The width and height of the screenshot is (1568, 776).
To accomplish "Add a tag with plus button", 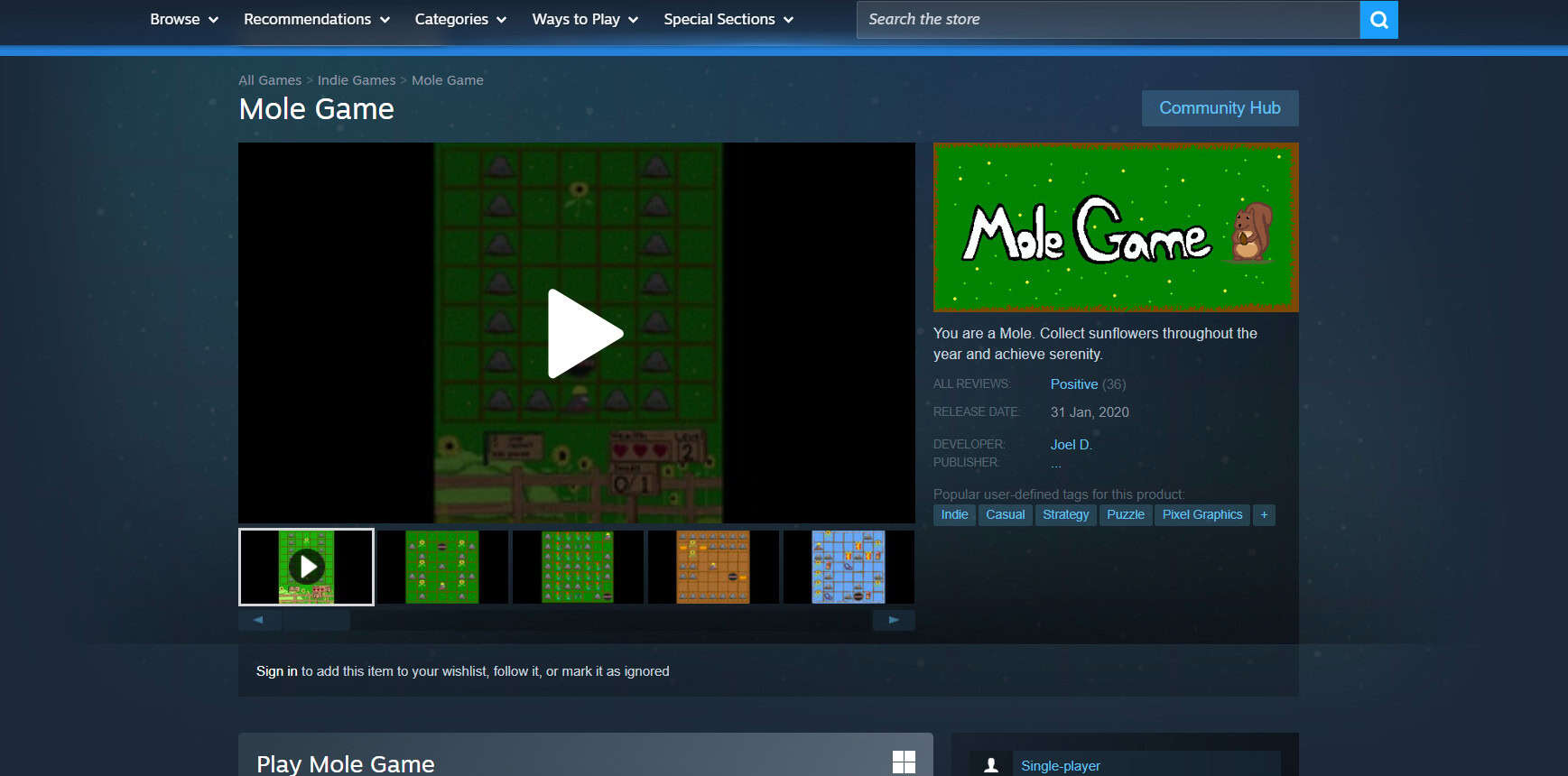I will [1264, 515].
